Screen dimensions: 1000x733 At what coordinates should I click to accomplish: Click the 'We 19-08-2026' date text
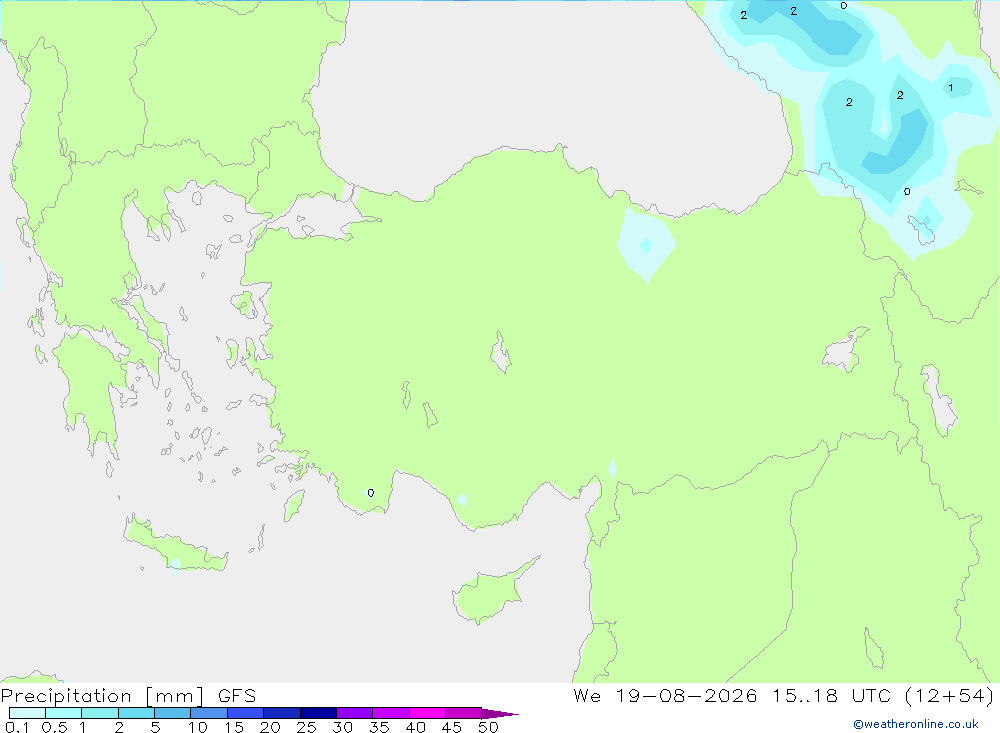pos(665,696)
